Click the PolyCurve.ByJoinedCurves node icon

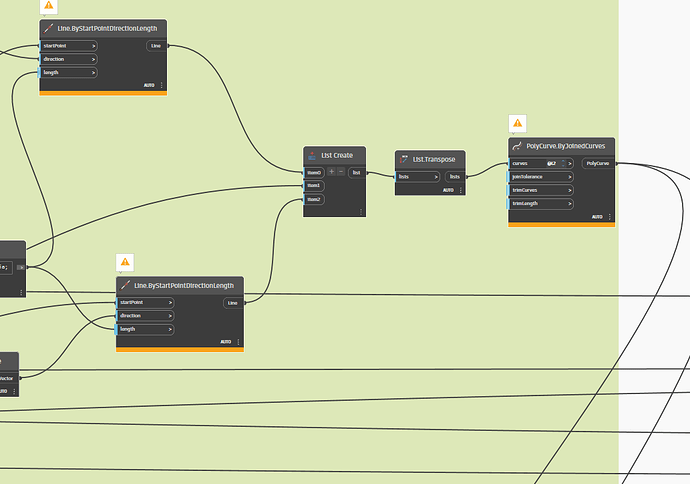click(x=518, y=146)
